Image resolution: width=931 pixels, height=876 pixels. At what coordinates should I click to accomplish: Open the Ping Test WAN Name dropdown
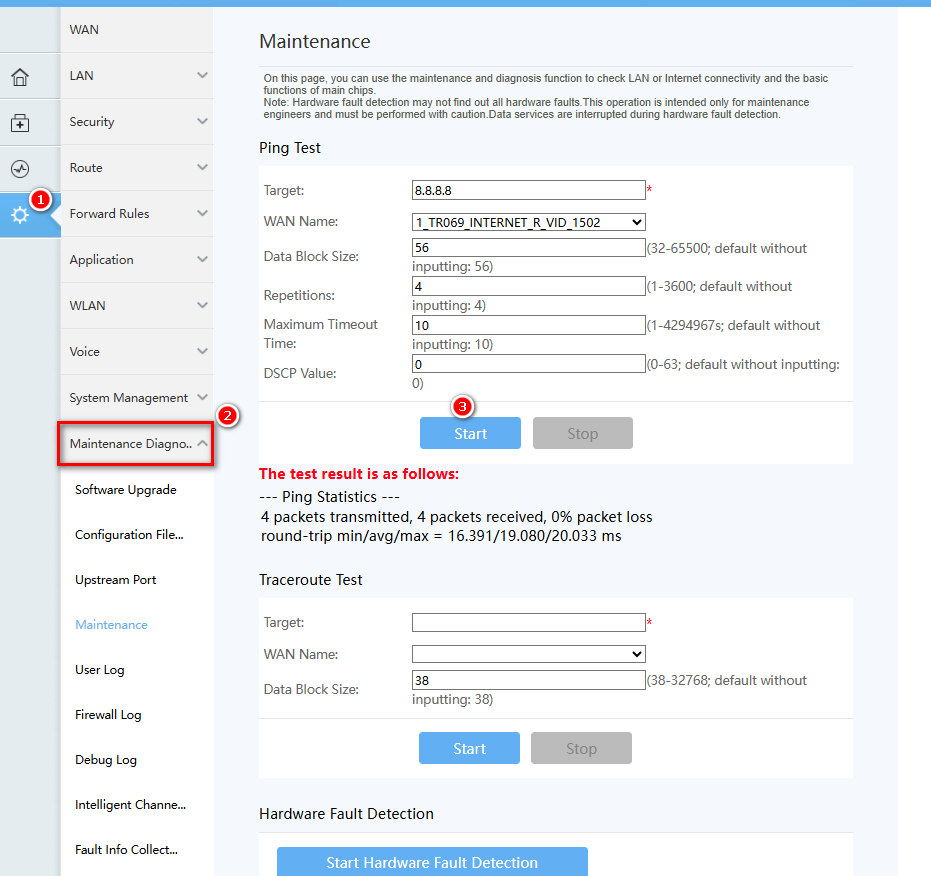coord(528,222)
